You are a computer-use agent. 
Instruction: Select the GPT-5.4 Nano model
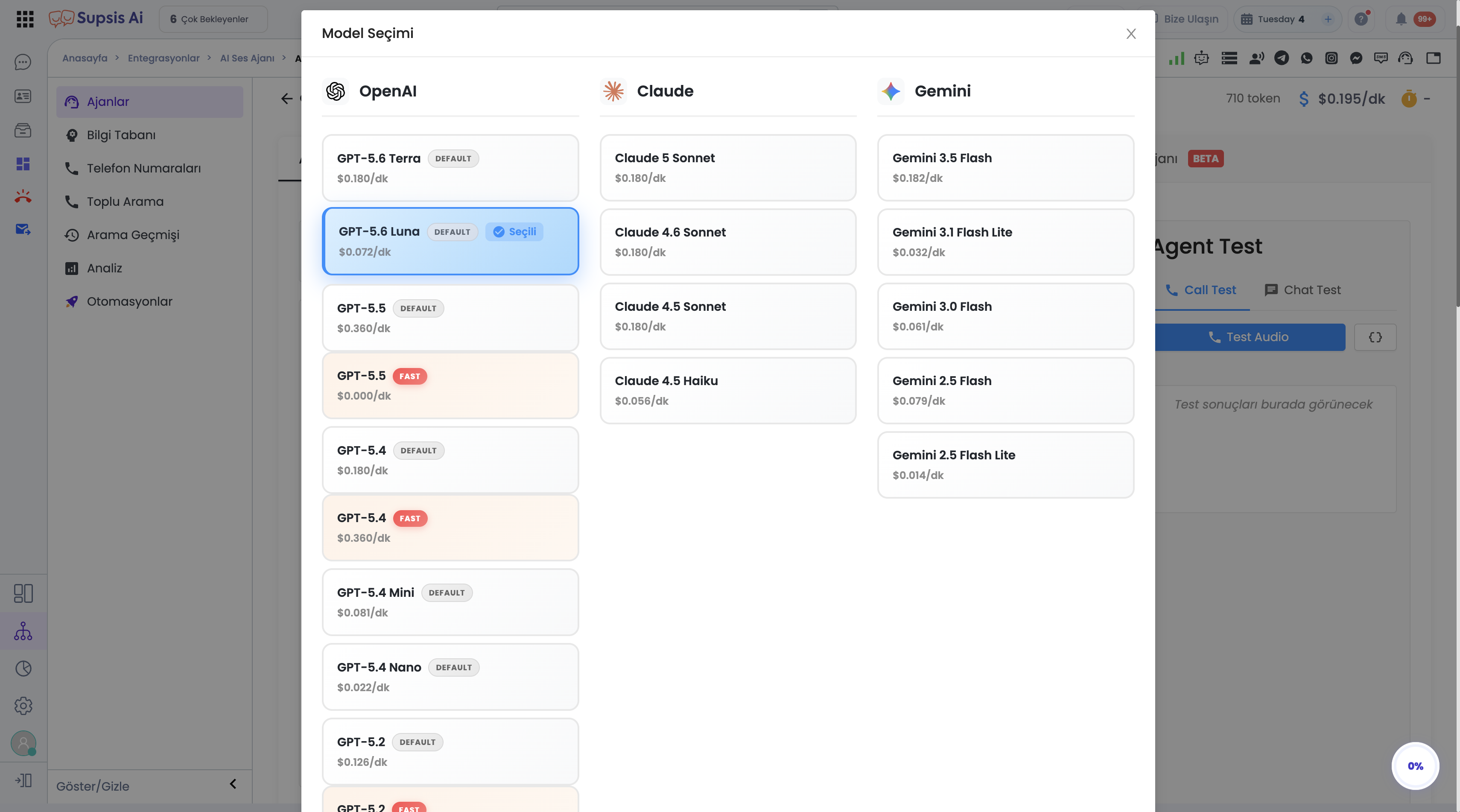click(450, 677)
